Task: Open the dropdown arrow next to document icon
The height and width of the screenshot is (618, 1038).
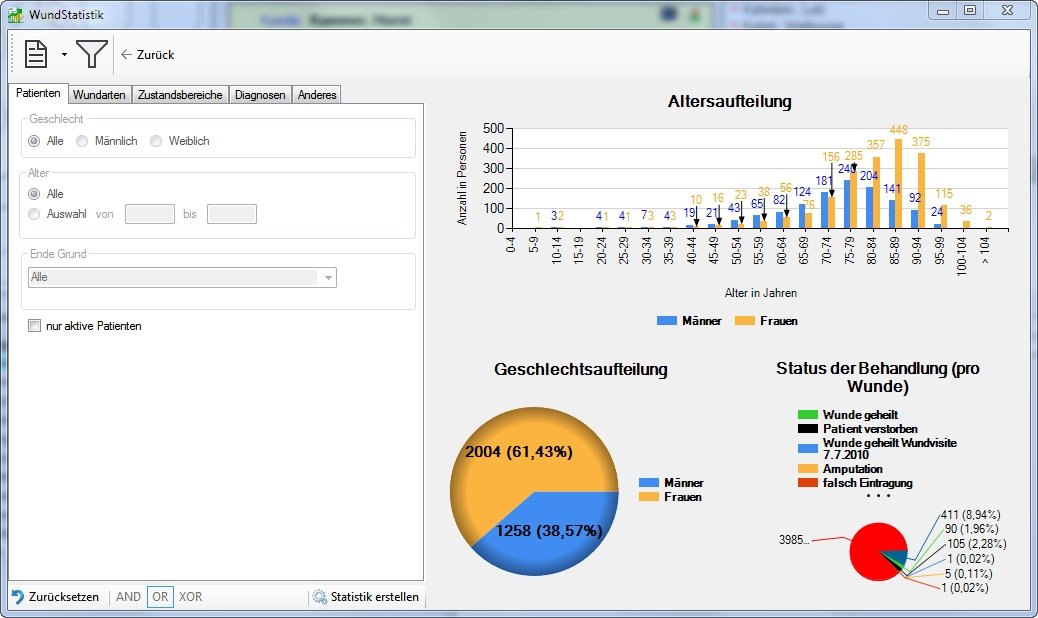Action: [64, 54]
